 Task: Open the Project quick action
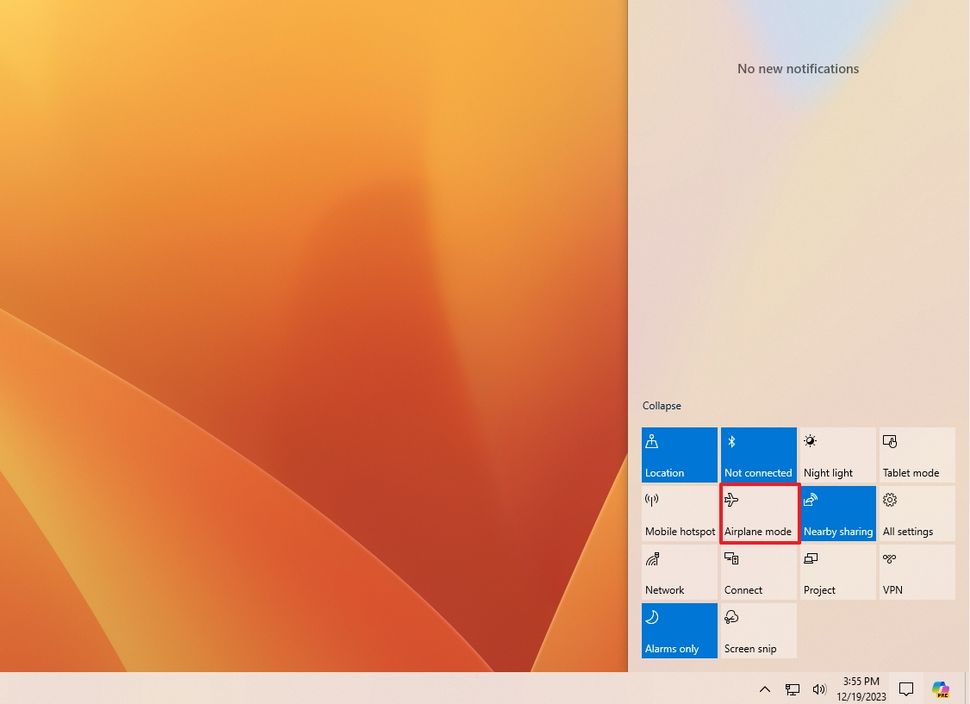click(837, 571)
